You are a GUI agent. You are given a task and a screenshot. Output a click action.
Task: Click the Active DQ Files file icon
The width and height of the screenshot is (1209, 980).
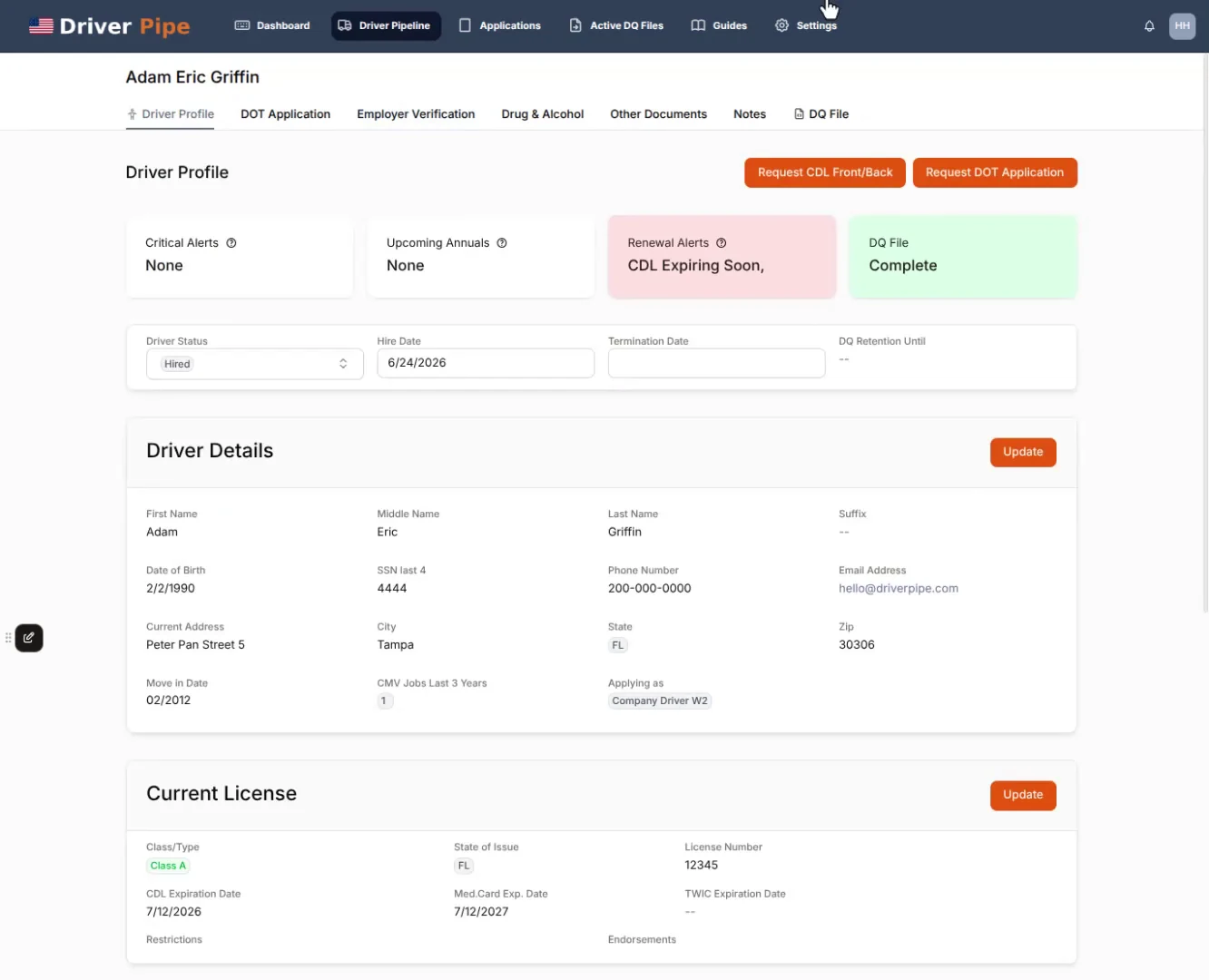click(575, 25)
